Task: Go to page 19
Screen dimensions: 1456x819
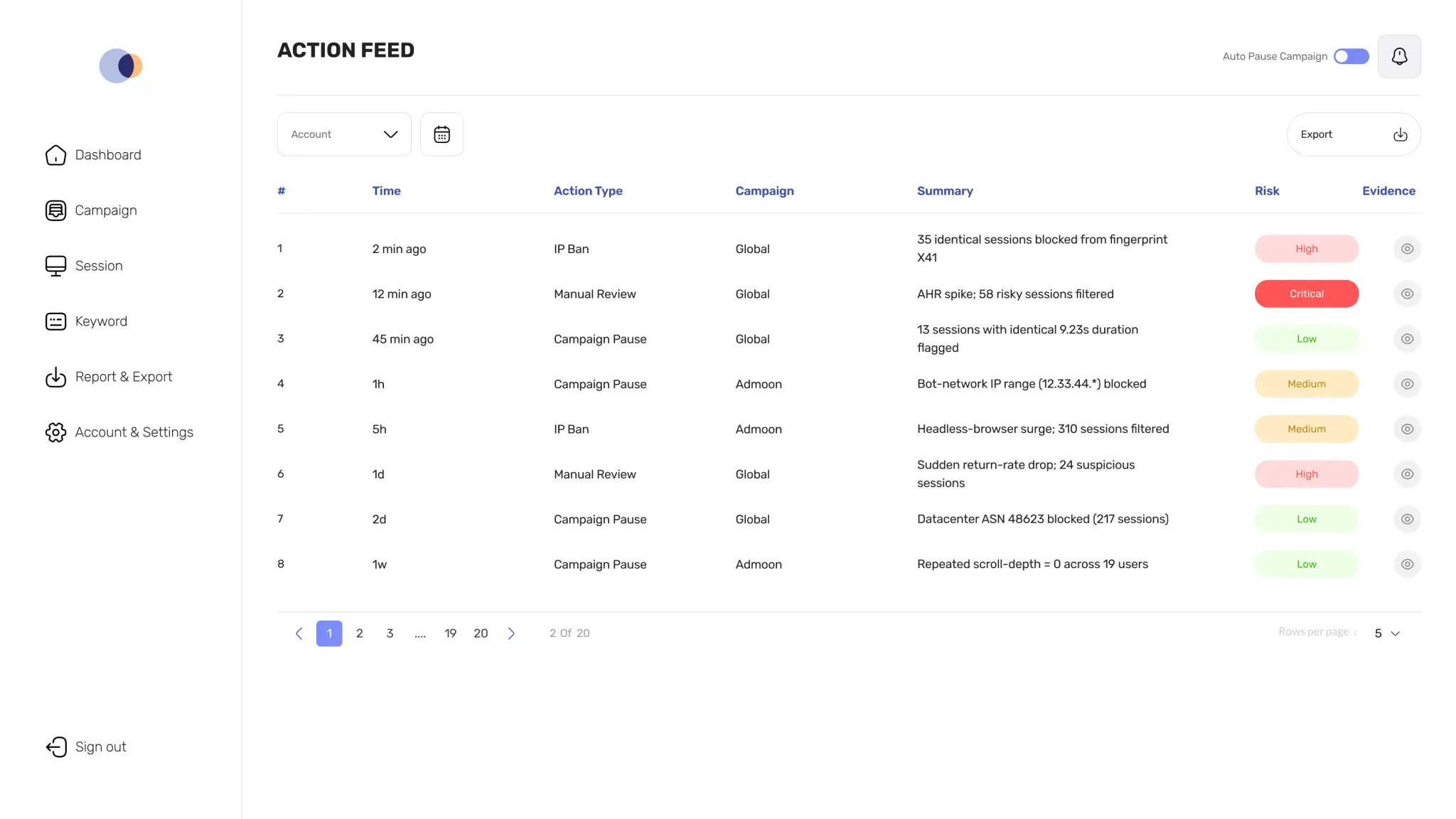Action: [450, 633]
